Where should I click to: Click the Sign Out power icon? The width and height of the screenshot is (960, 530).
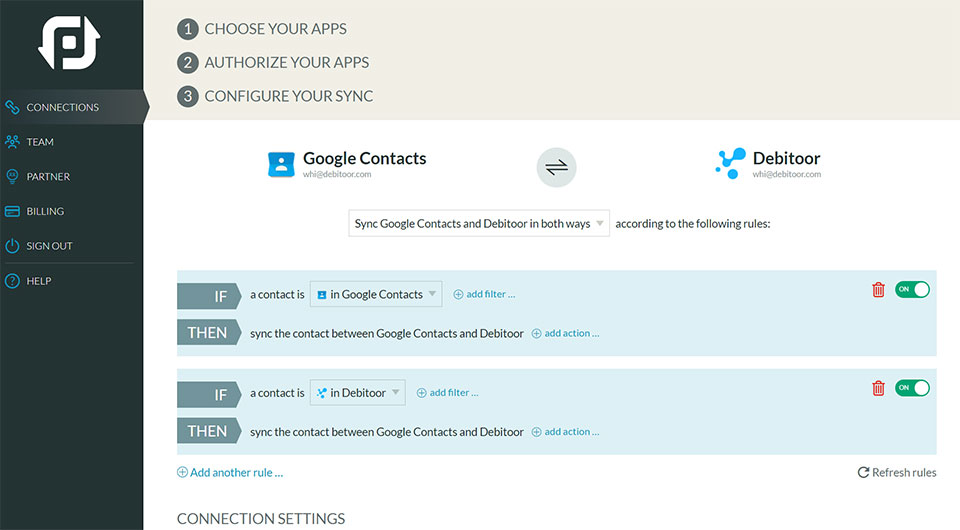(12, 246)
